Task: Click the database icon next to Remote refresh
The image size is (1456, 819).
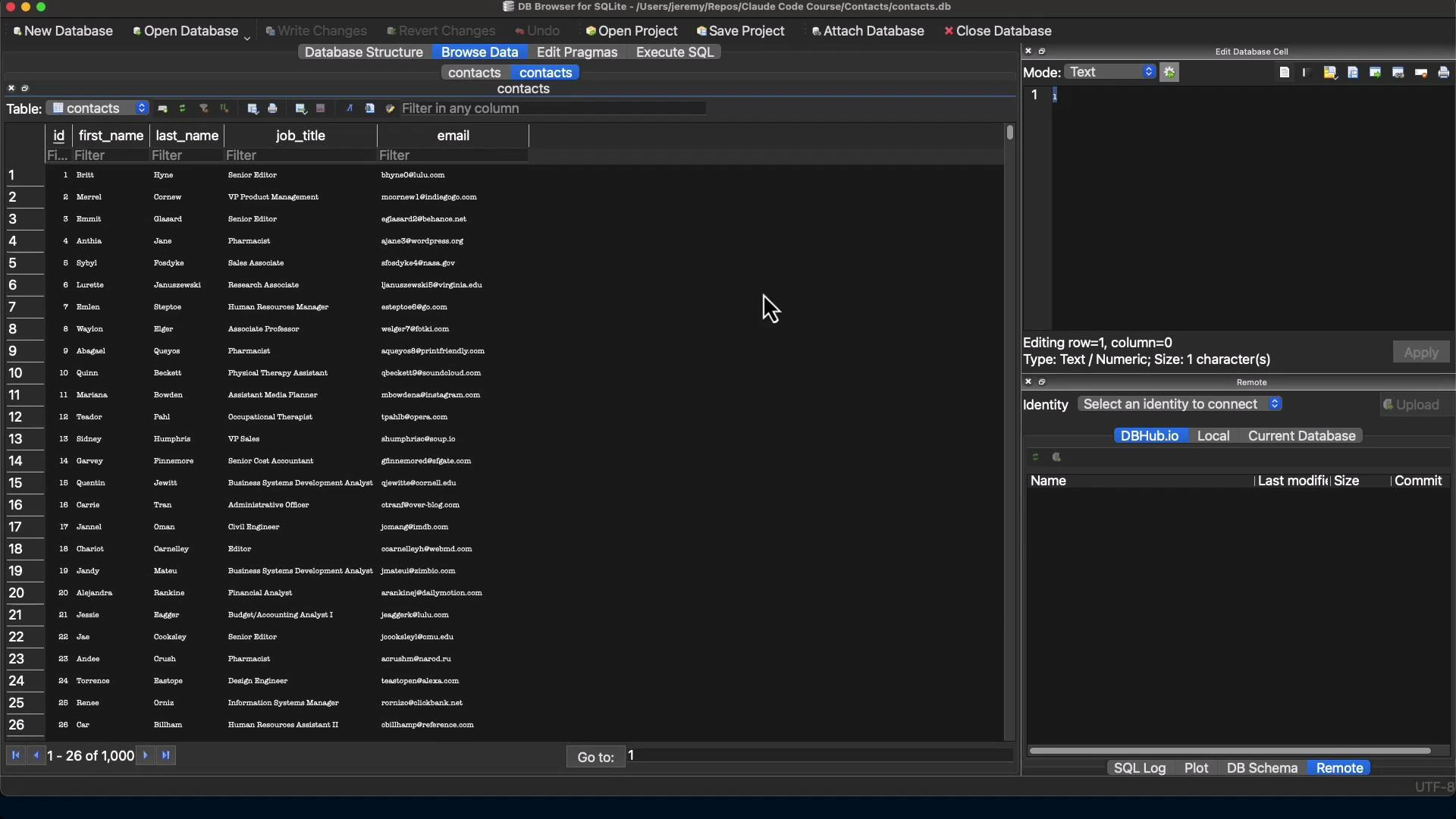Action: pyautogui.click(x=1056, y=457)
